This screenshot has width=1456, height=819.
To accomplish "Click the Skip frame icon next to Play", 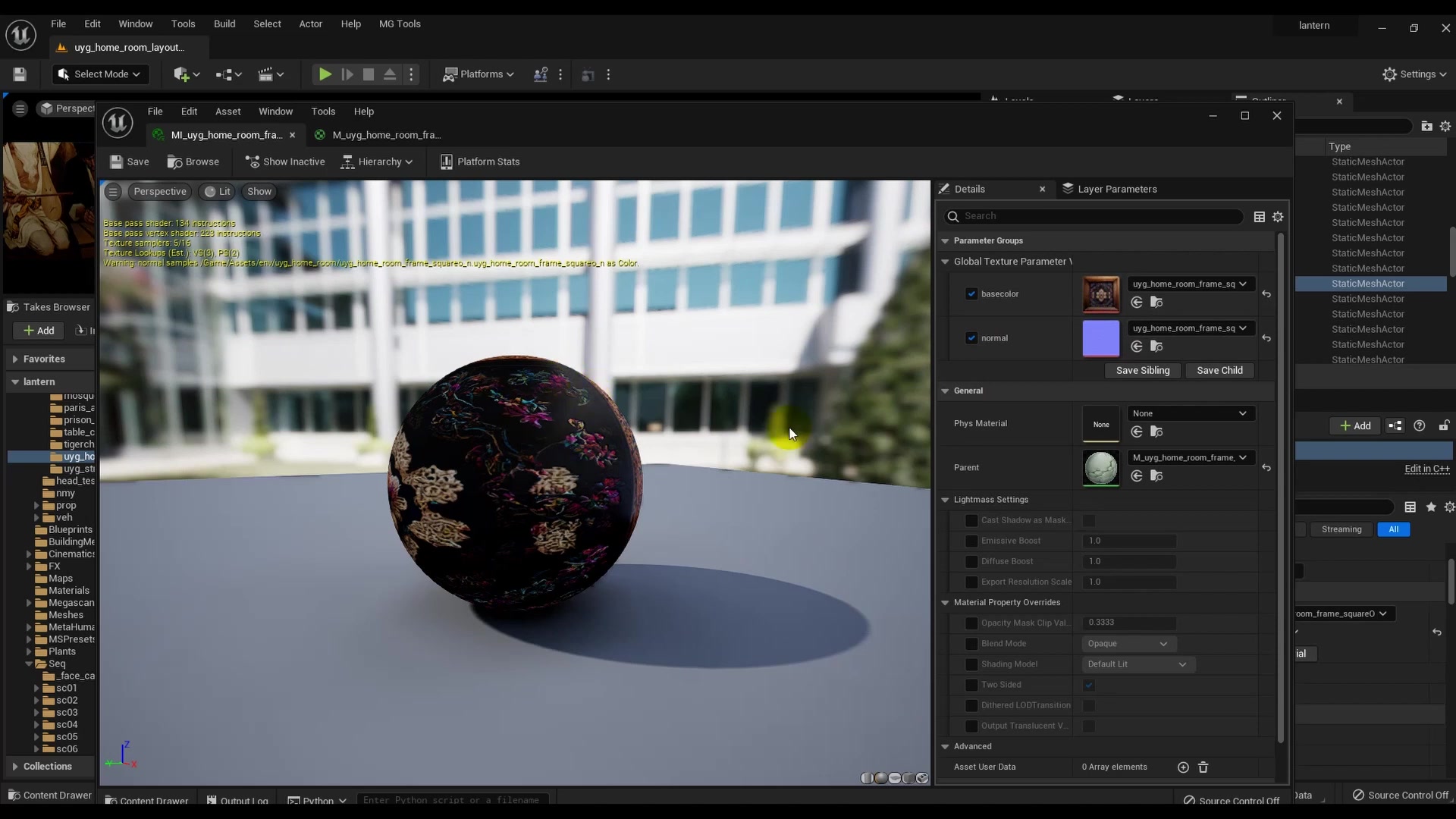I will coord(347,74).
